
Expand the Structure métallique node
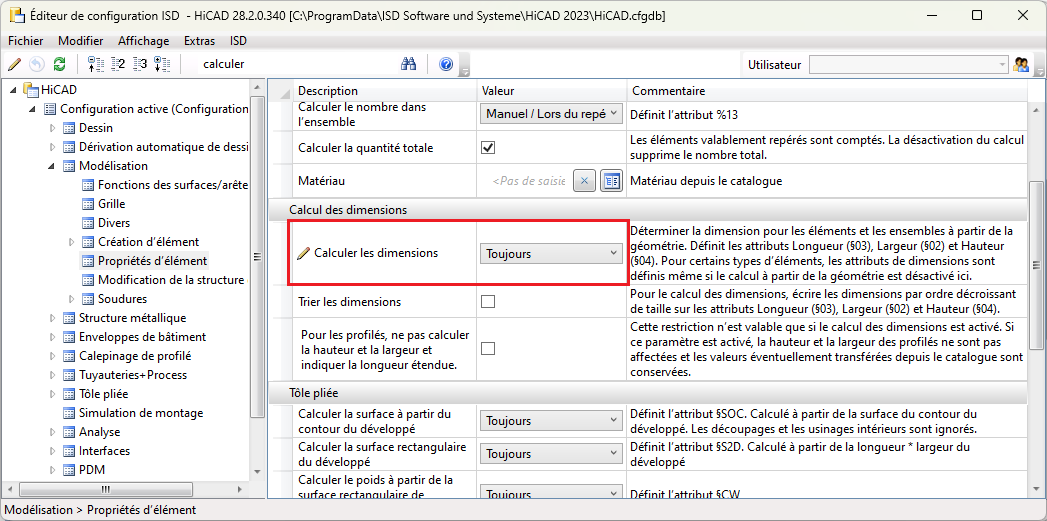[53, 318]
